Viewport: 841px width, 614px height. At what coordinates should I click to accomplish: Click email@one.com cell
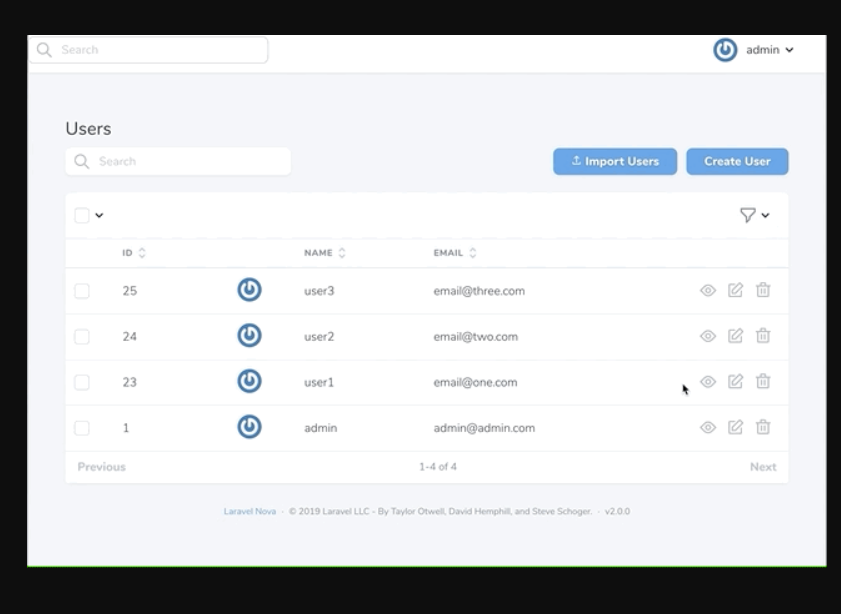(x=475, y=382)
